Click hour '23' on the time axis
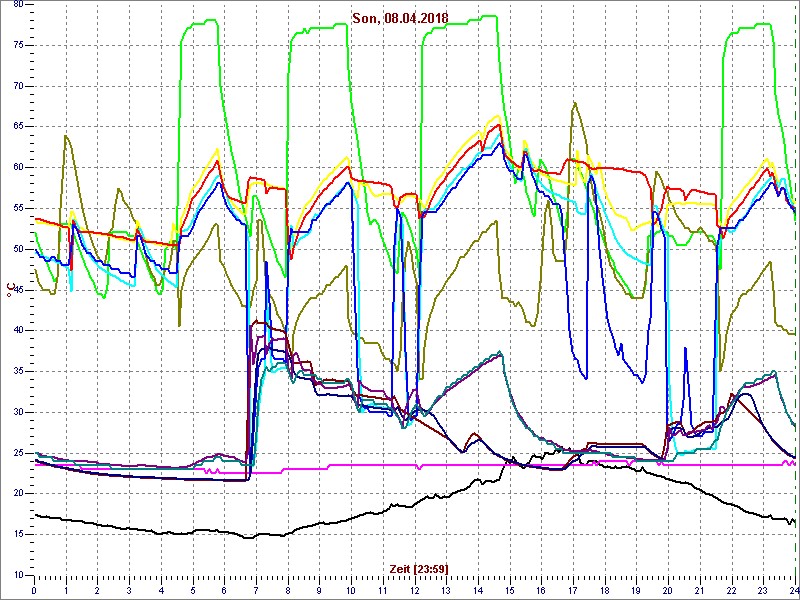800x600 pixels. click(762, 590)
